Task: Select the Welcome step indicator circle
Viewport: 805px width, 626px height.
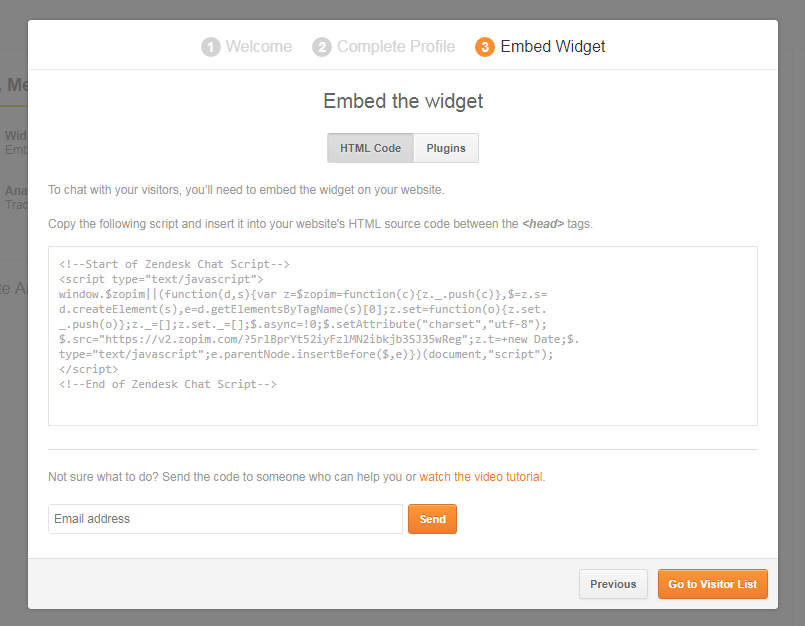Action: coord(210,46)
